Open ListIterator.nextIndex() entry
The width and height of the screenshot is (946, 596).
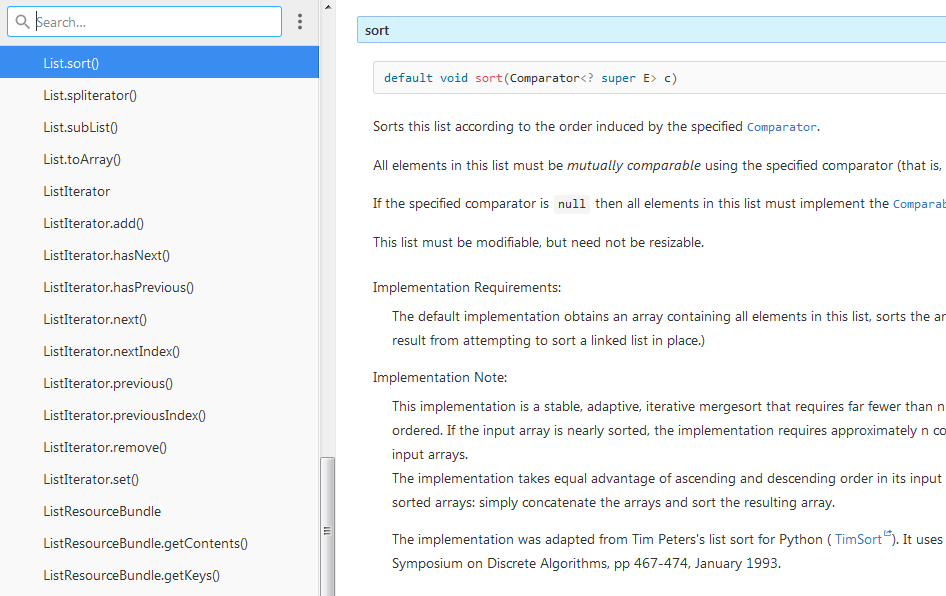(111, 351)
